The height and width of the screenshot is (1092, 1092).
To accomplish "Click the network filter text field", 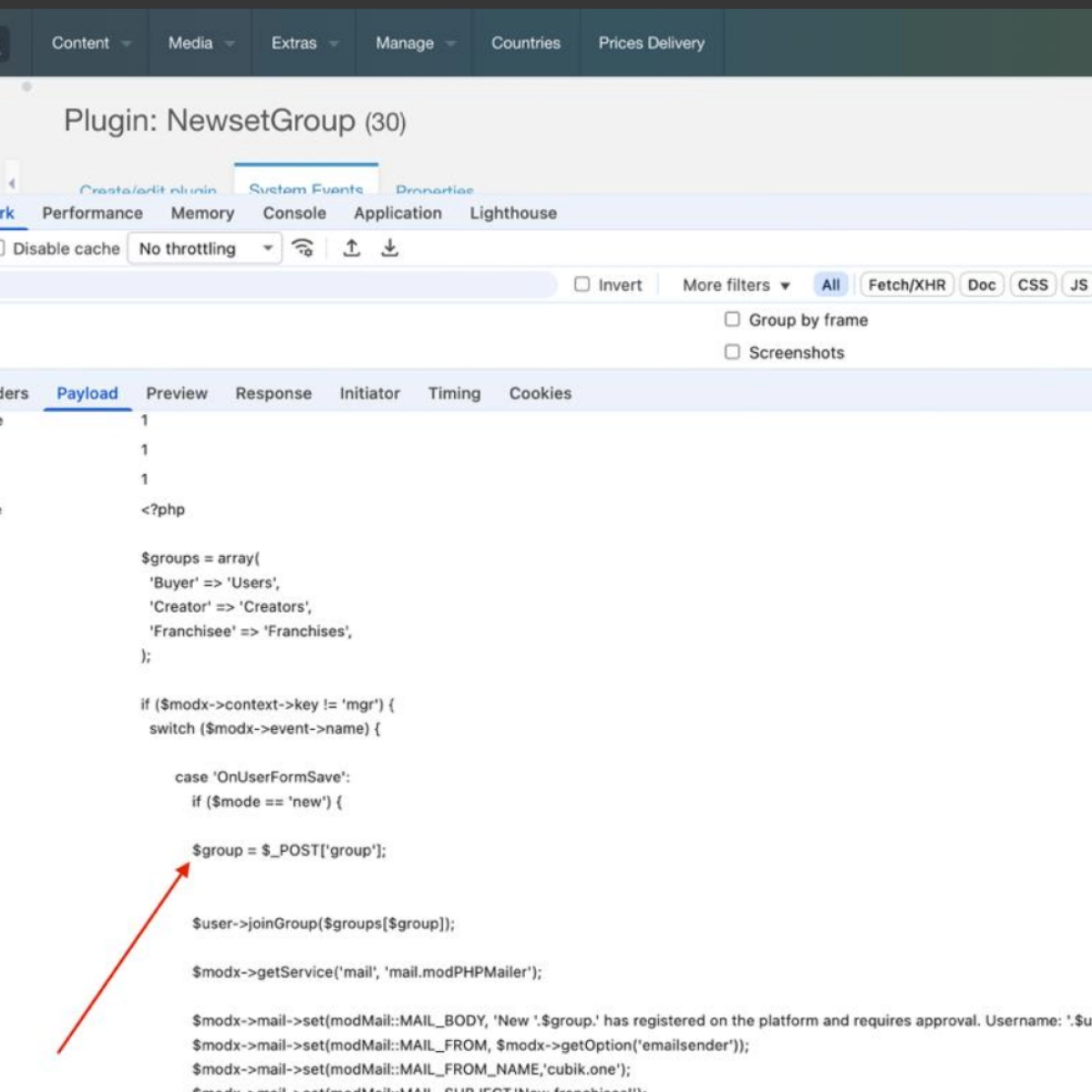I will point(273,285).
